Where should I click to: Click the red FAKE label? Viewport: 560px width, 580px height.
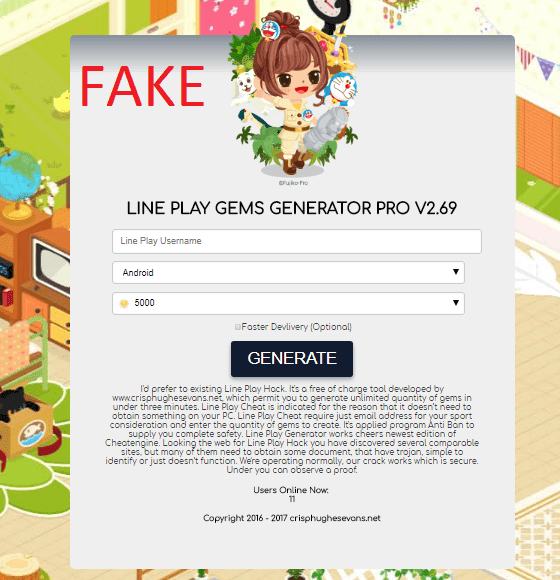[x=142, y=86]
